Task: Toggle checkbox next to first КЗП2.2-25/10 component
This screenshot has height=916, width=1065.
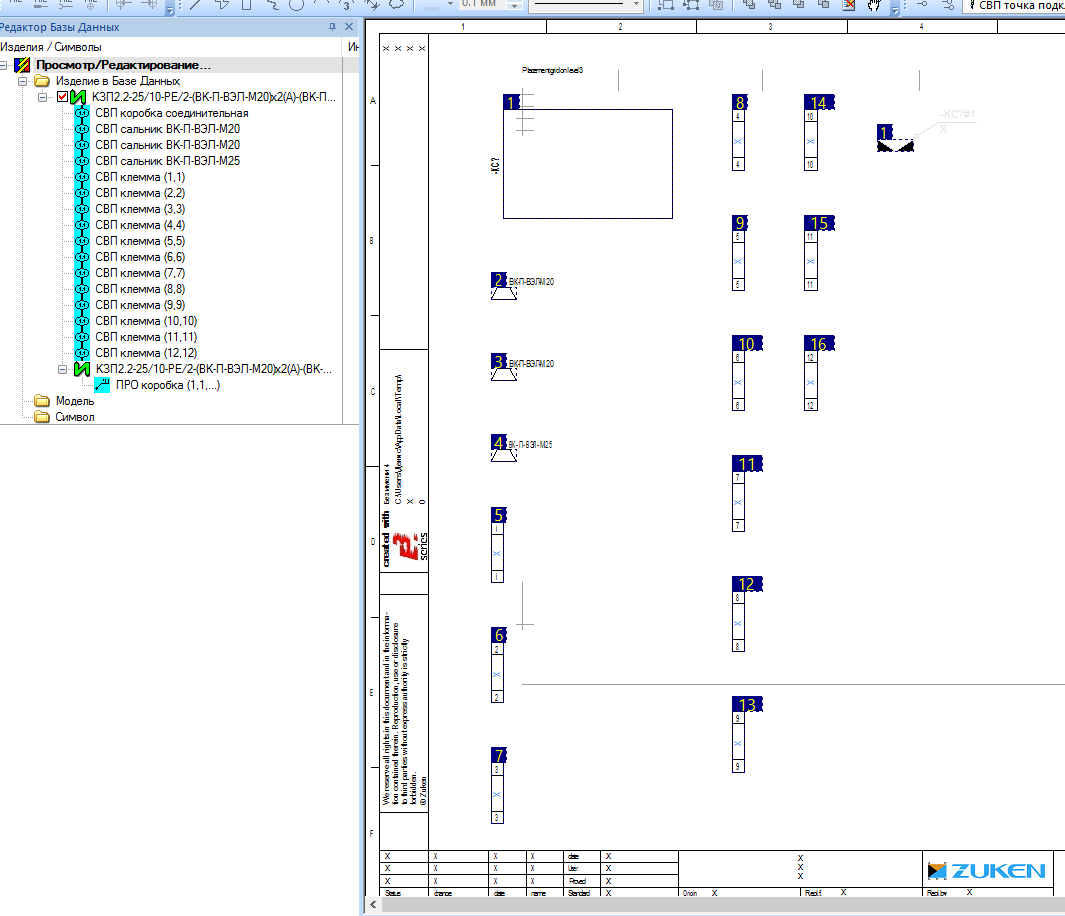Action: click(x=62, y=97)
